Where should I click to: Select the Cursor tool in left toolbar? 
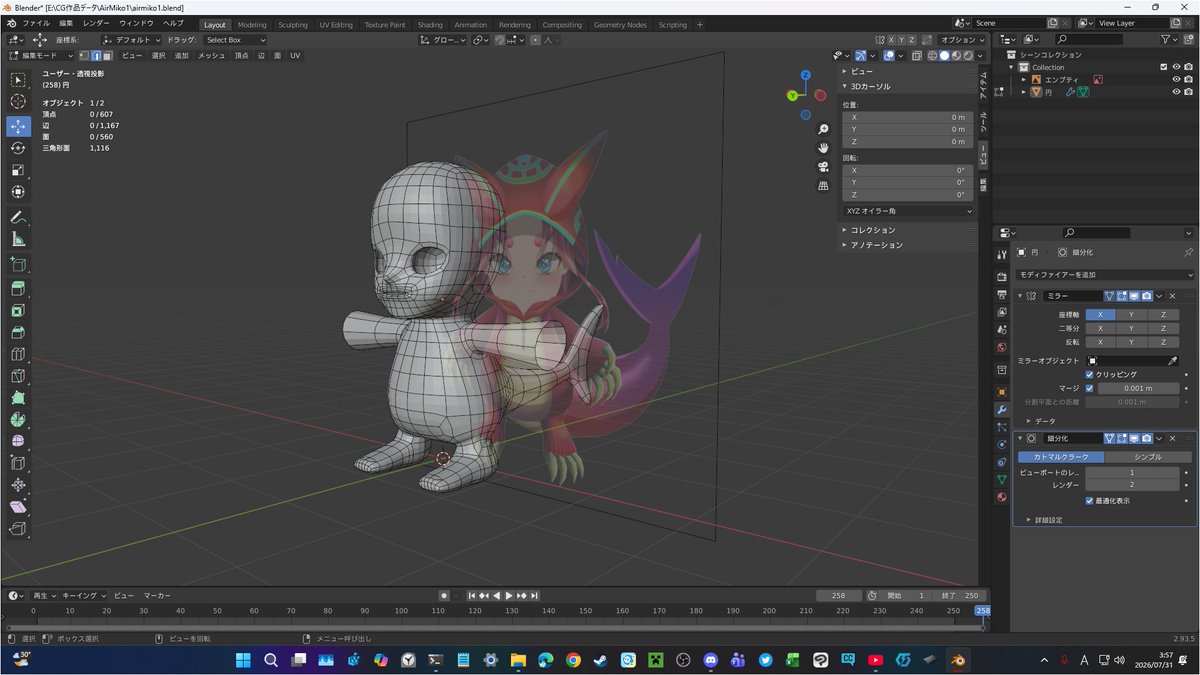[18, 102]
